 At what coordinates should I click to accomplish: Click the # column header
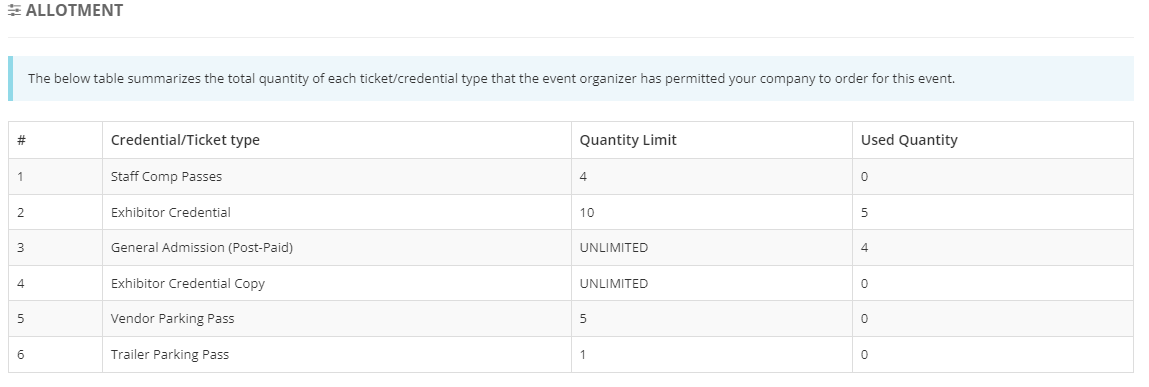pyautogui.click(x=21, y=140)
